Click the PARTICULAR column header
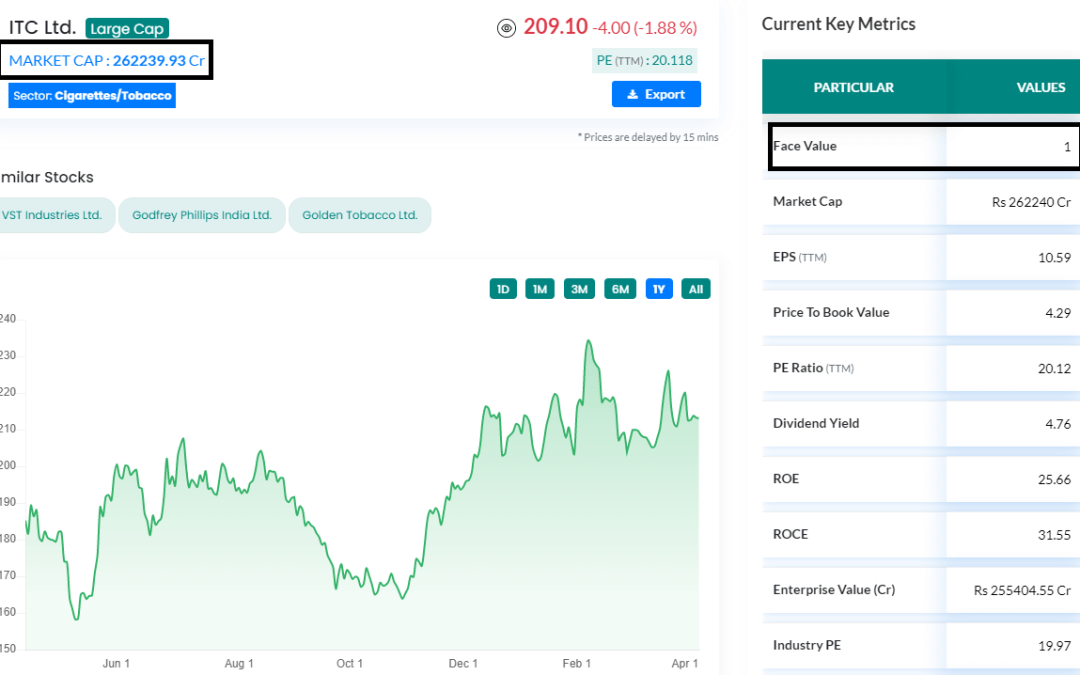The image size is (1080, 675). click(853, 87)
